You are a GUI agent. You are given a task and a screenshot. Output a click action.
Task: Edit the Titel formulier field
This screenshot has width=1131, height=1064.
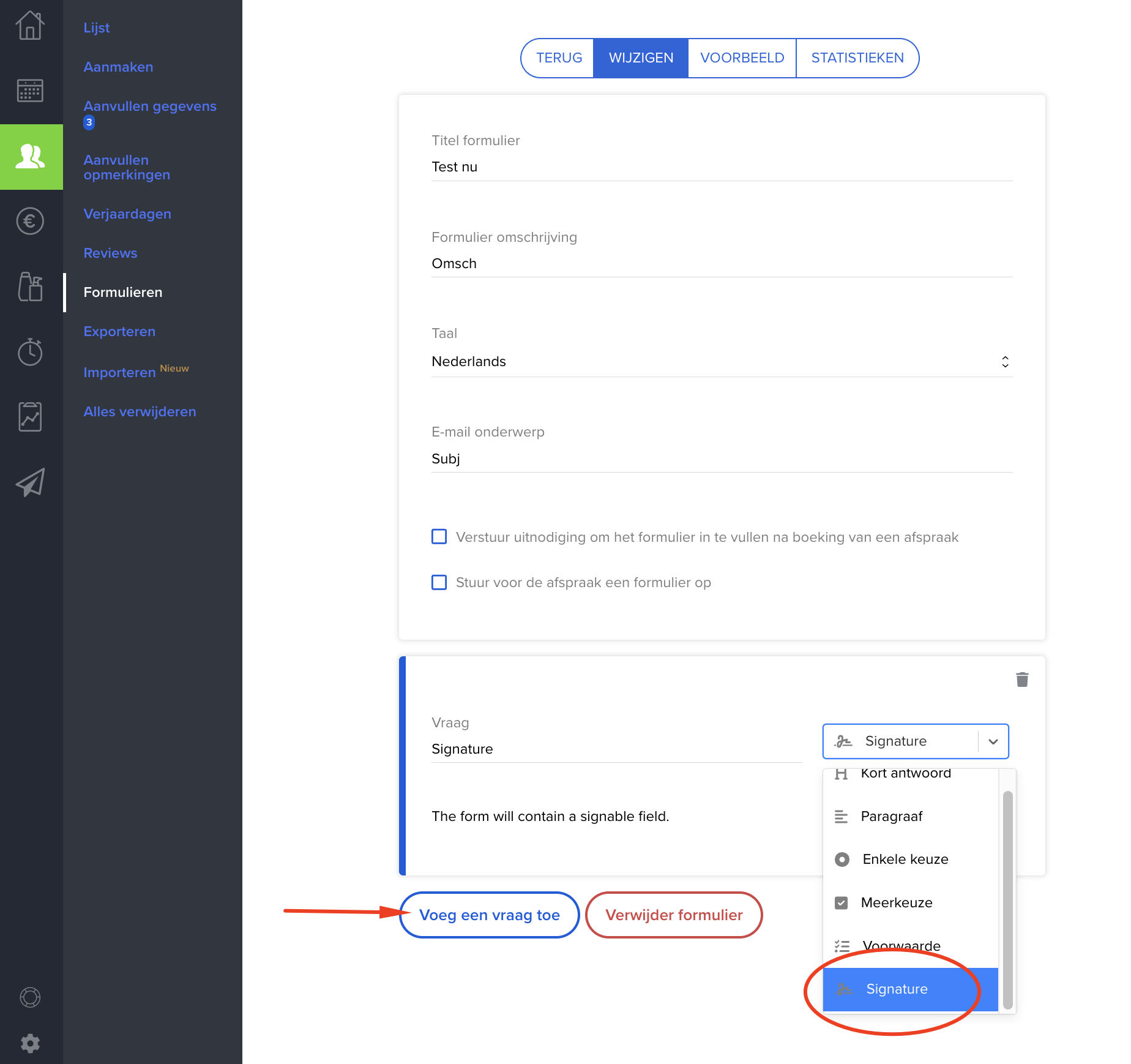click(722, 167)
